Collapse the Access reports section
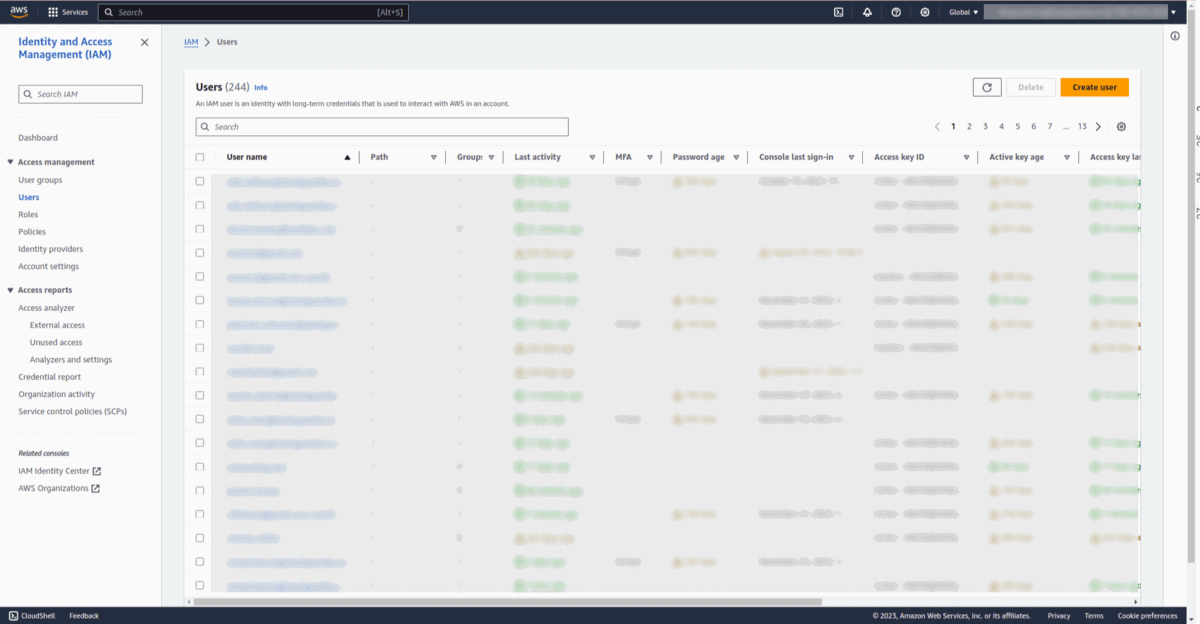The image size is (1200, 624). [10, 290]
